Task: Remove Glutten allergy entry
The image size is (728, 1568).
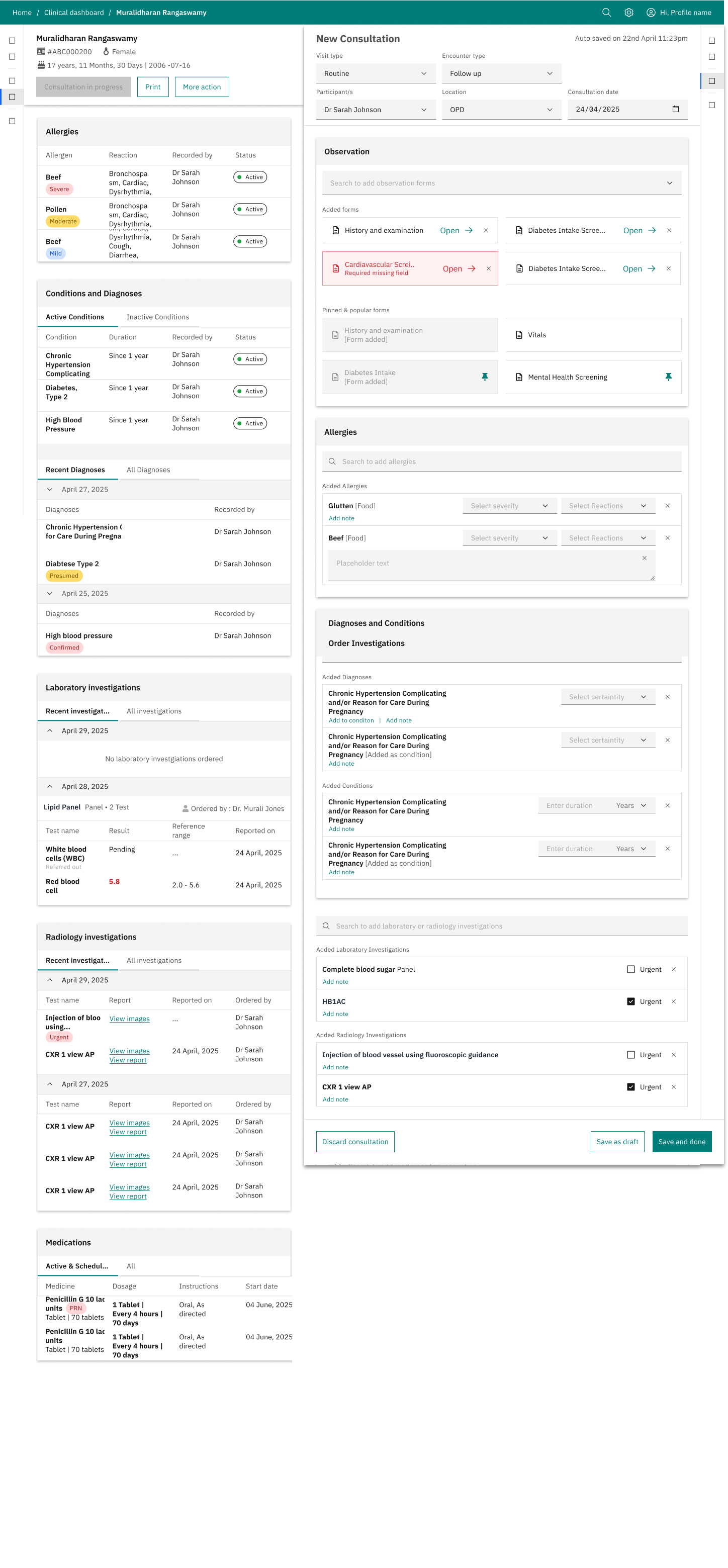Action: point(667,506)
